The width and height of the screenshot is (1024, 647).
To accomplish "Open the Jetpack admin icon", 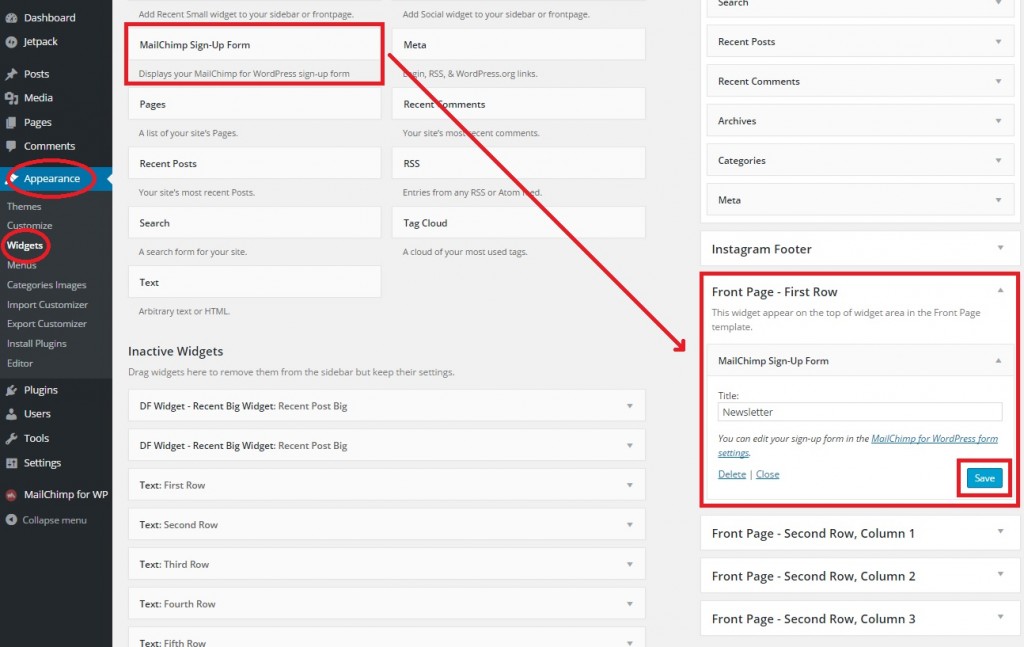I will (14, 42).
